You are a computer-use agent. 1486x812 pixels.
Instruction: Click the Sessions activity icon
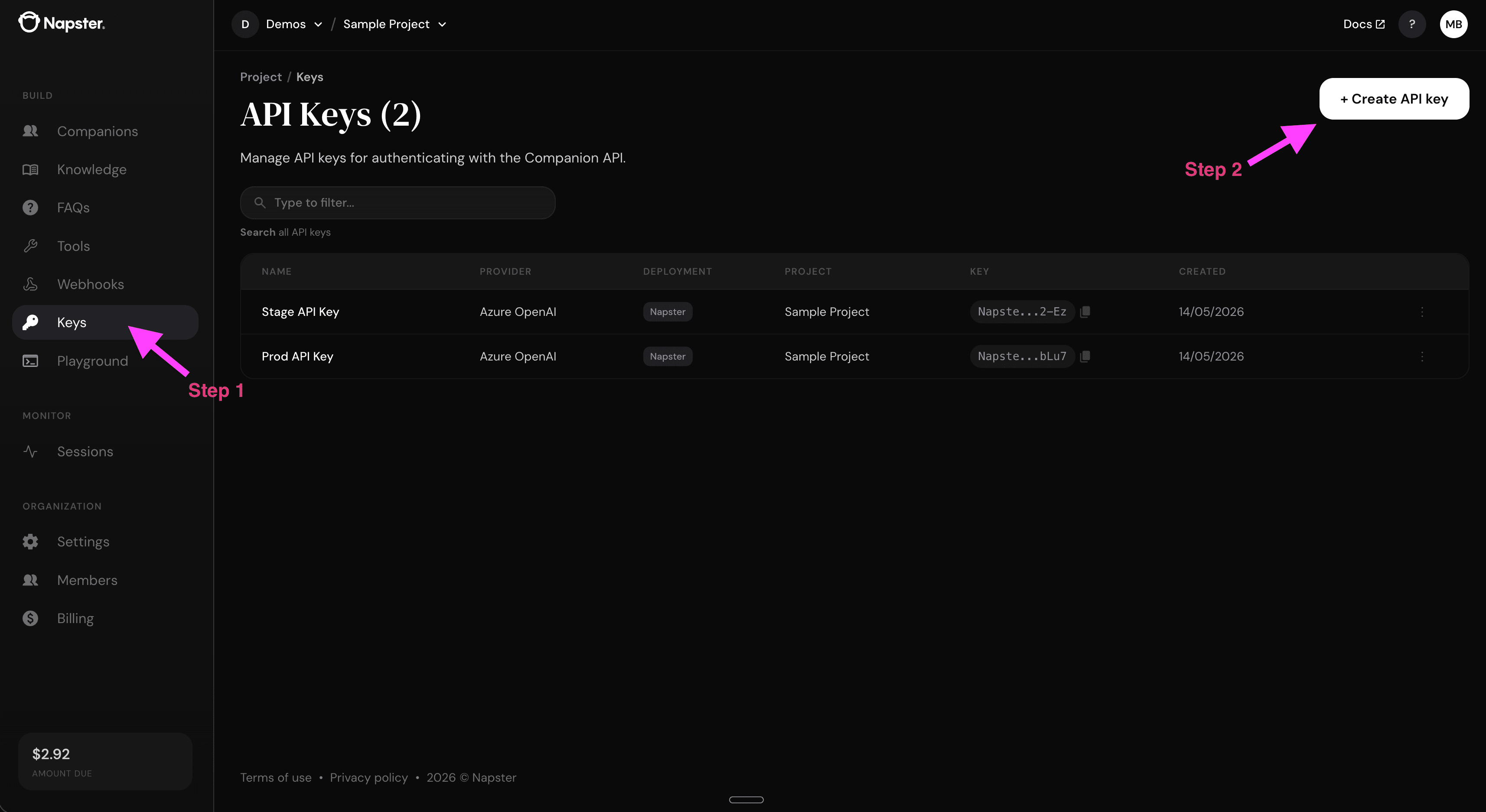31,451
